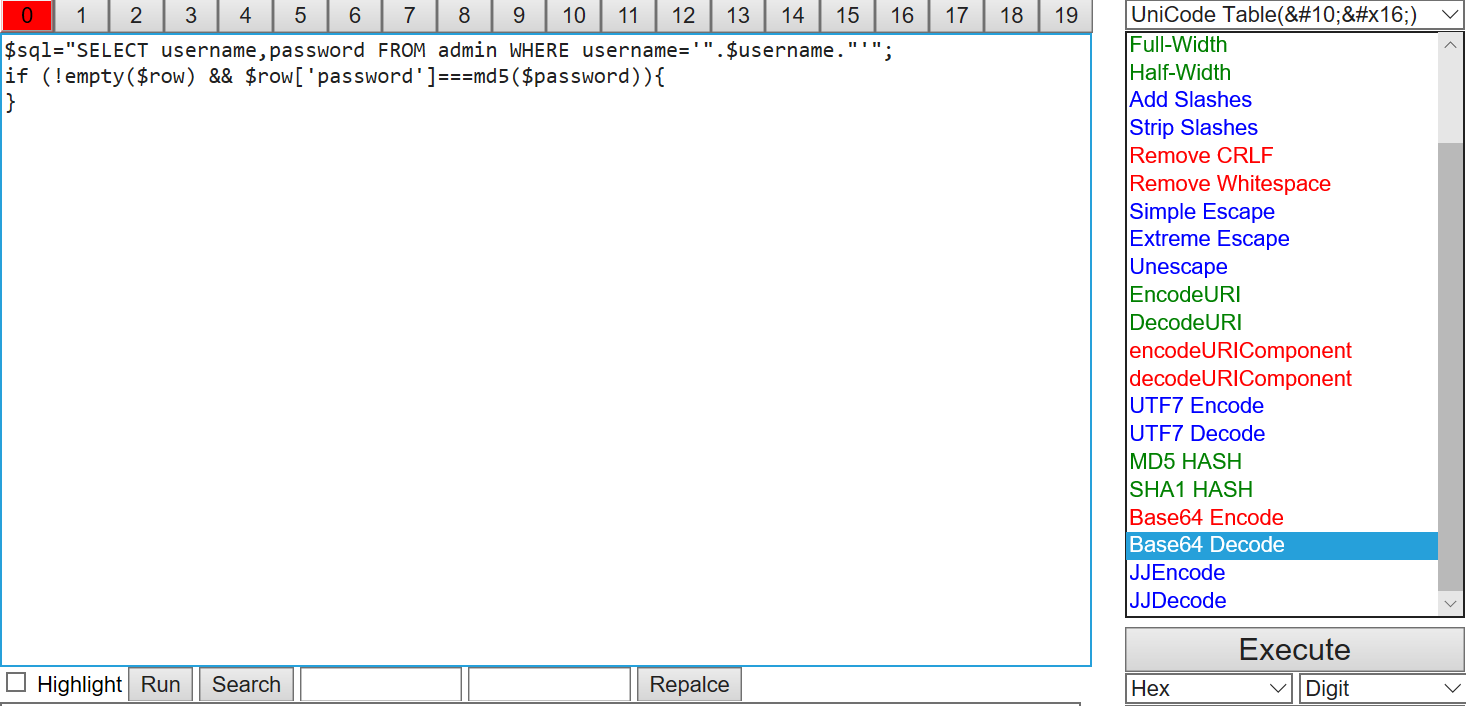This screenshot has height=706, width=1466.
Task: Click the function list scrollbar thumb
Action: click(1450, 366)
